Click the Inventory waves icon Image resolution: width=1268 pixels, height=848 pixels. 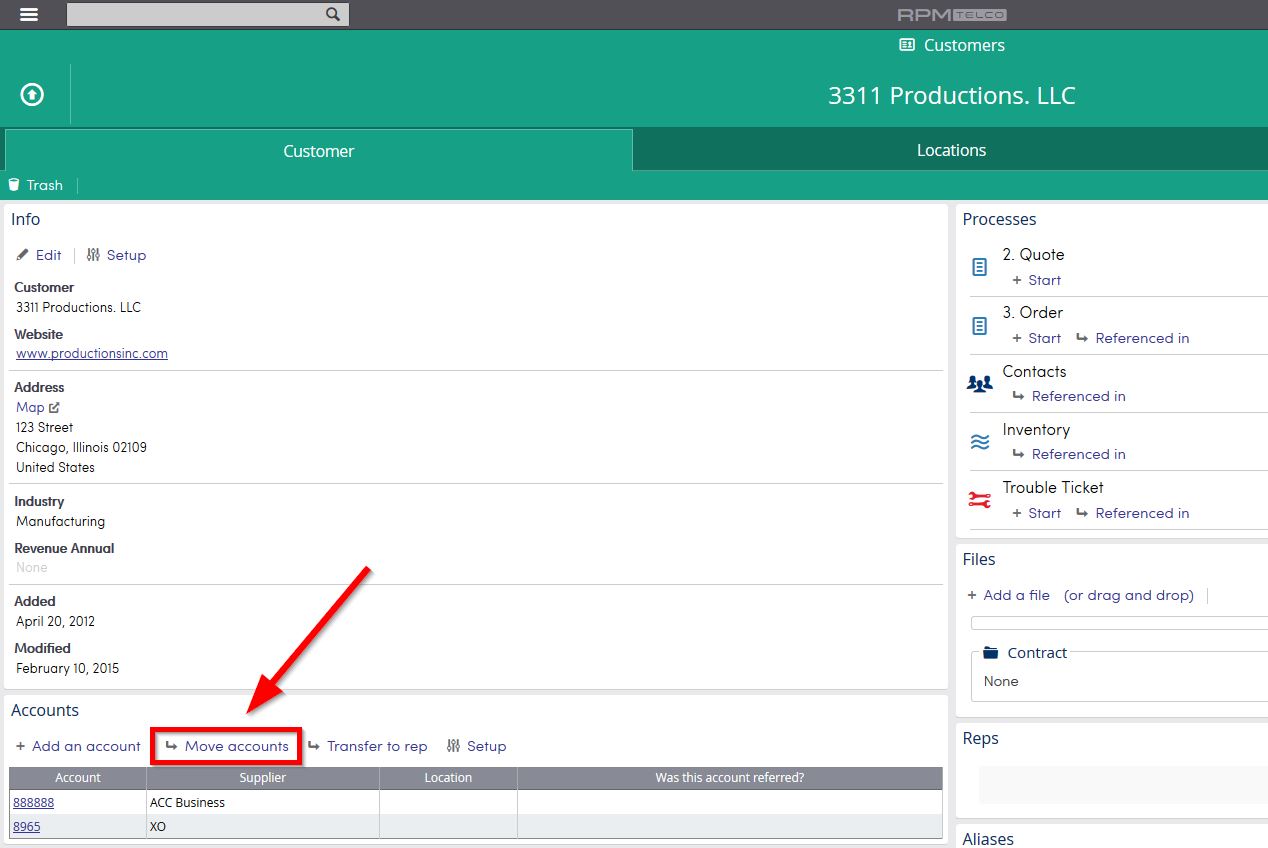click(980, 440)
